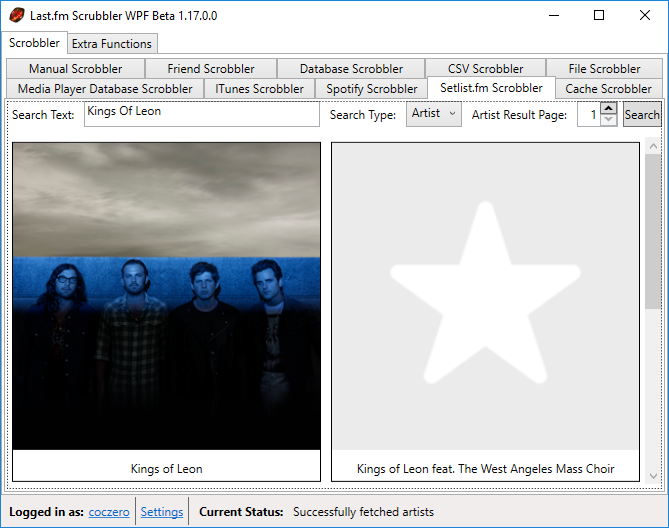Click the results scroll down arrow
Viewport: 669px width, 528px height.
653,476
